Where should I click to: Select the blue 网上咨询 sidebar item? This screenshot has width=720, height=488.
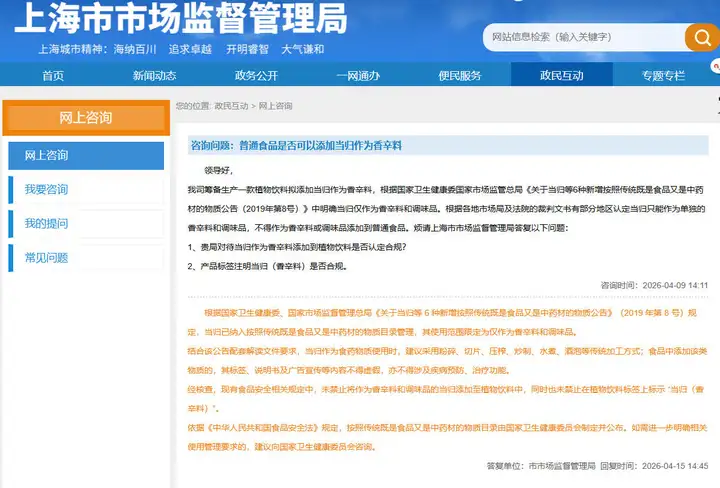[x=86, y=155]
